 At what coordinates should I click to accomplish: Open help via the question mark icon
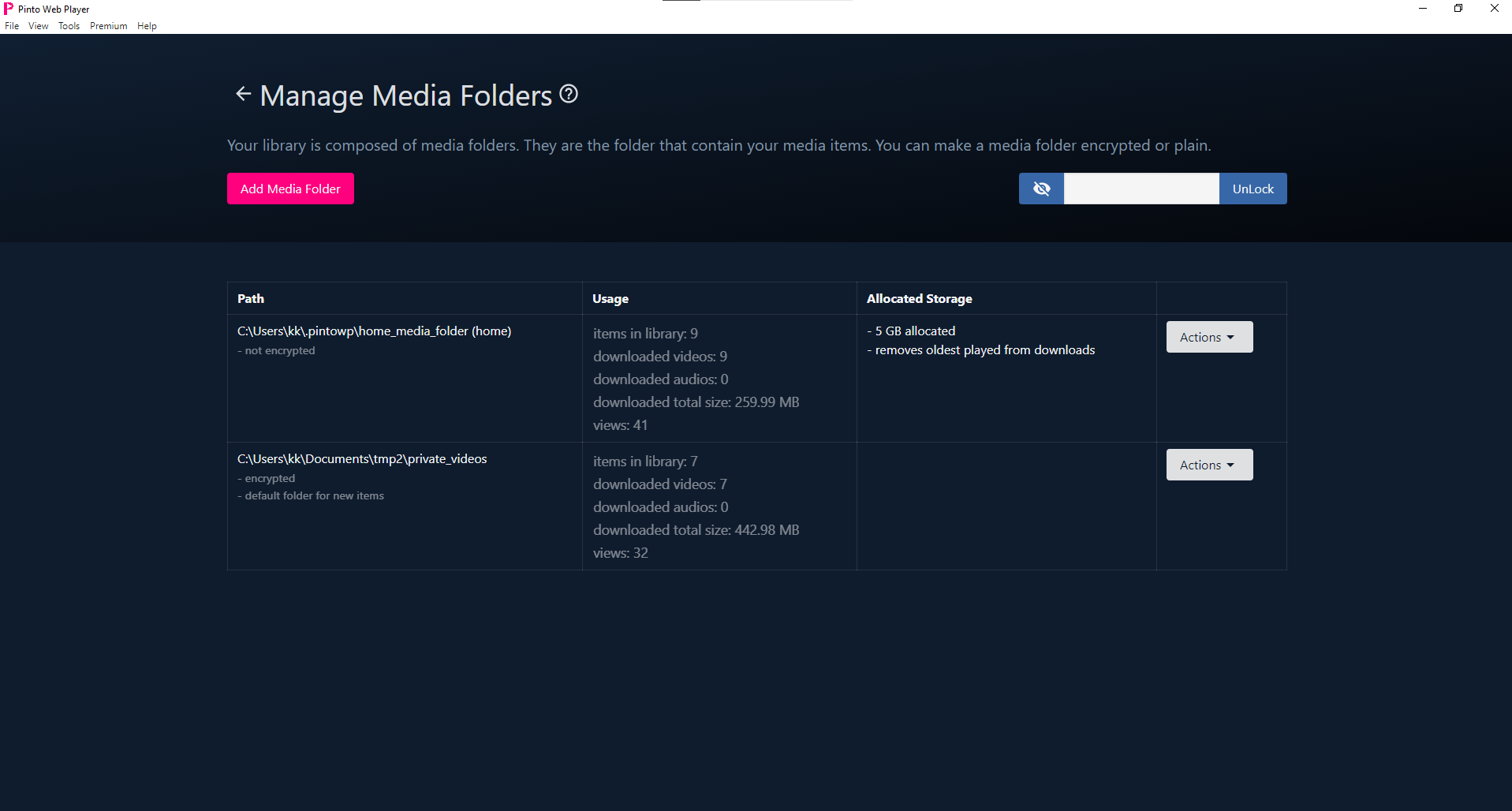tap(568, 94)
